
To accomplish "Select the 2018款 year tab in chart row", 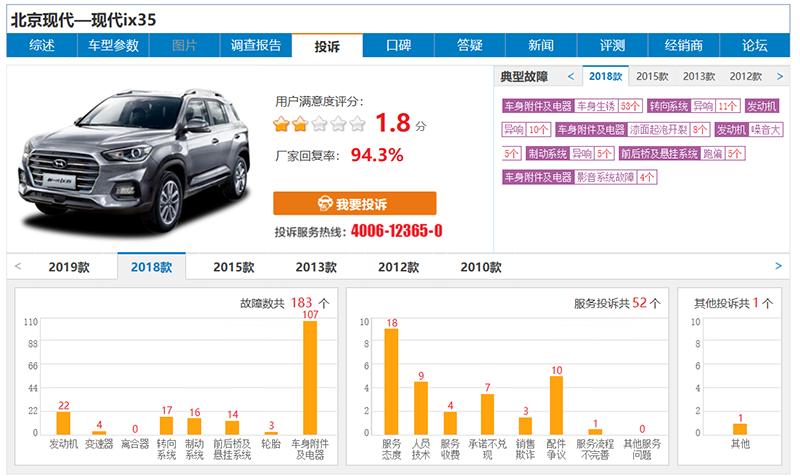I will point(152,266).
